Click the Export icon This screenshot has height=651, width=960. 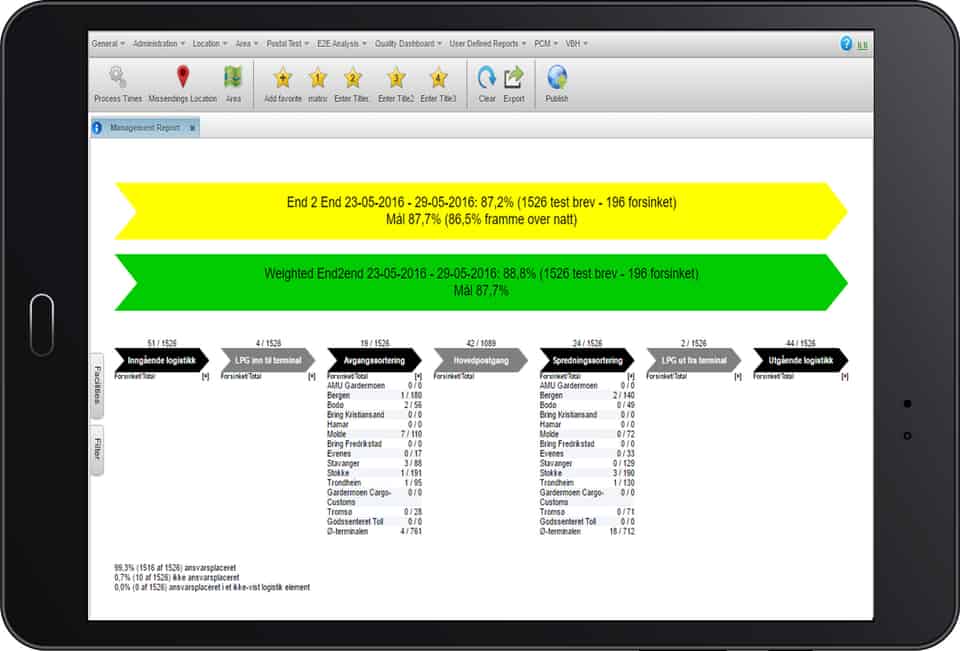(x=514, y=77)
